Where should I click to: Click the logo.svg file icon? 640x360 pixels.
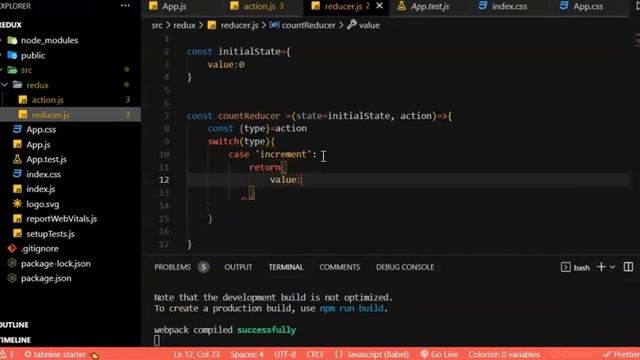click(17, 204)
